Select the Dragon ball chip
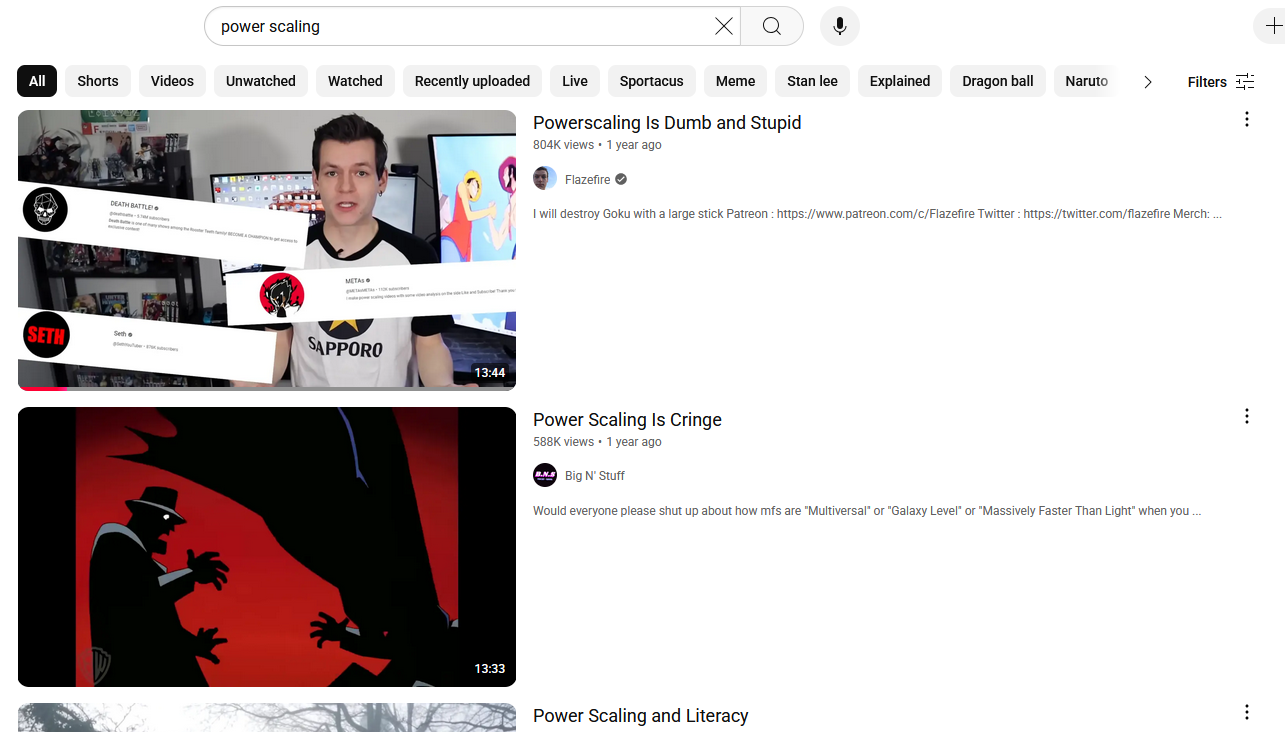 coord(998,81)
